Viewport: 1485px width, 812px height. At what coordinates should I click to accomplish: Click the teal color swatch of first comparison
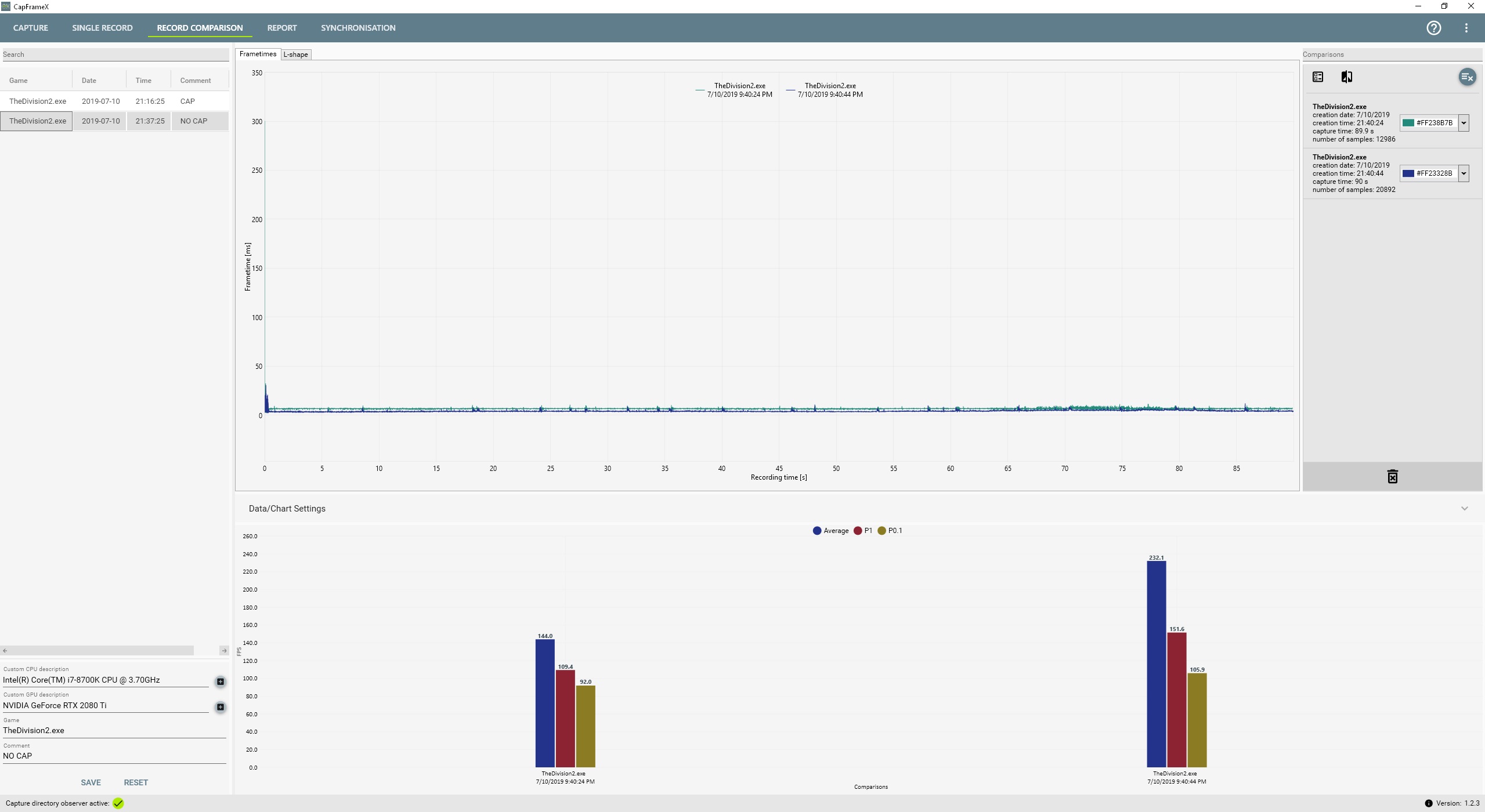pyautogui.click(x=1408, y=123)
